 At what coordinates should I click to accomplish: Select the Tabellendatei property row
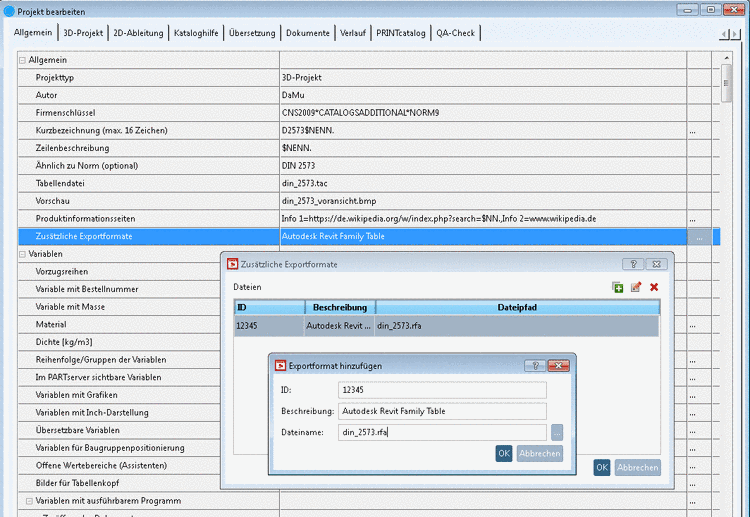369,183
